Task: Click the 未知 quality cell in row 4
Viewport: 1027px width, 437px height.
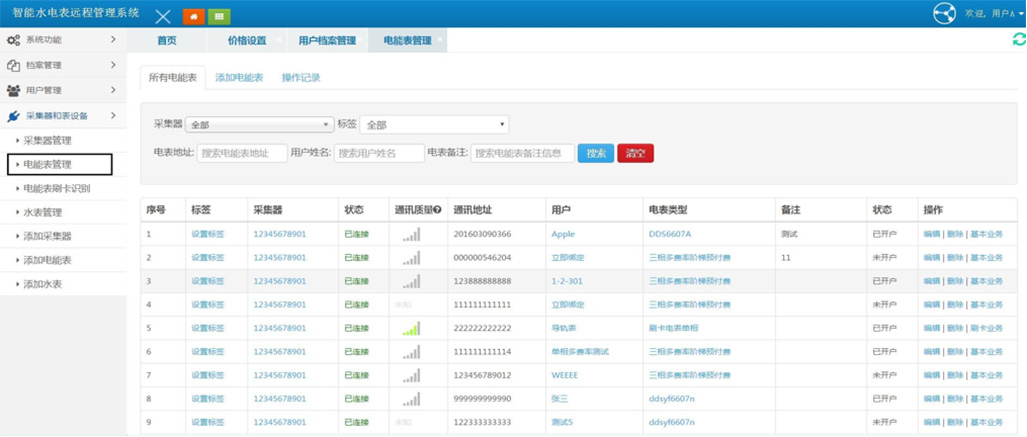Action: pyautogui.click(x=402, y=305)
